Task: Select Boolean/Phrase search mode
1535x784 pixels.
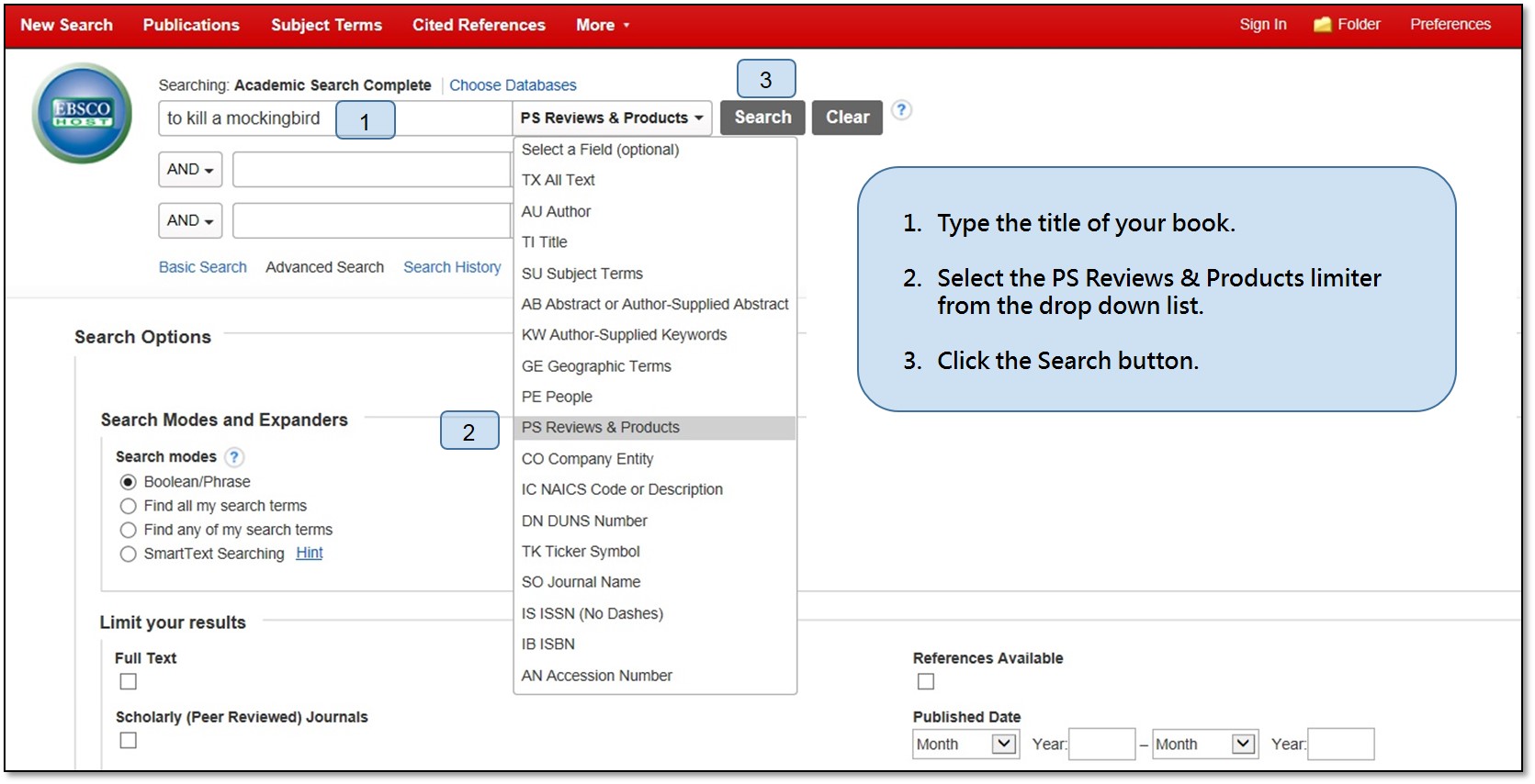Action: coord(129,482)
